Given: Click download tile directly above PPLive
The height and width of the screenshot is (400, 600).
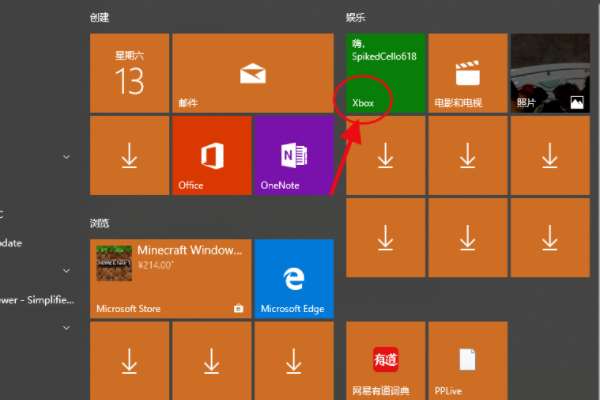Looking at the screenshot, I should pos(468,237).
